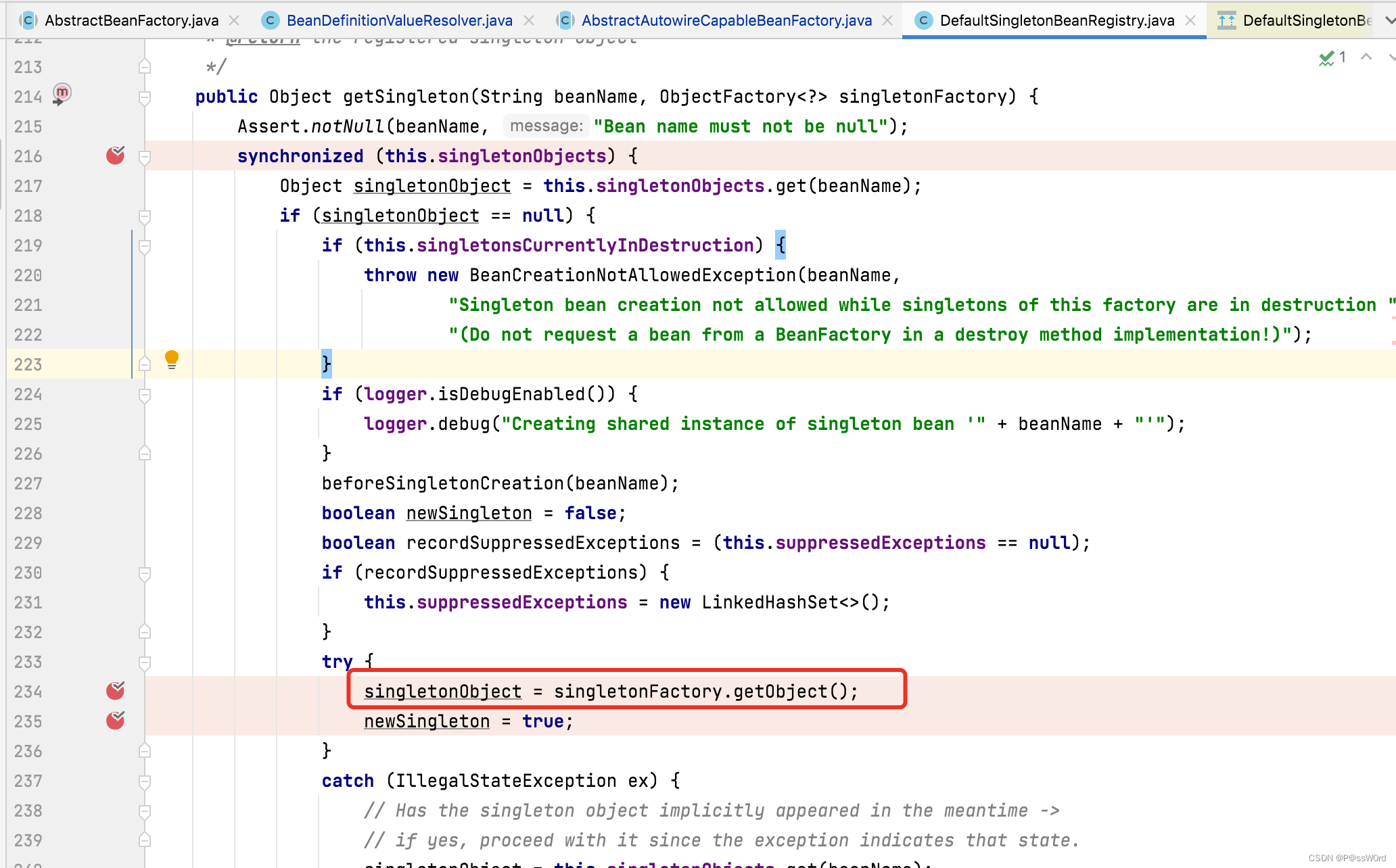Viewport: 1396px width, 868px height.
Task: Click the getSingleton method name
Action: click(x=406, y=97)
